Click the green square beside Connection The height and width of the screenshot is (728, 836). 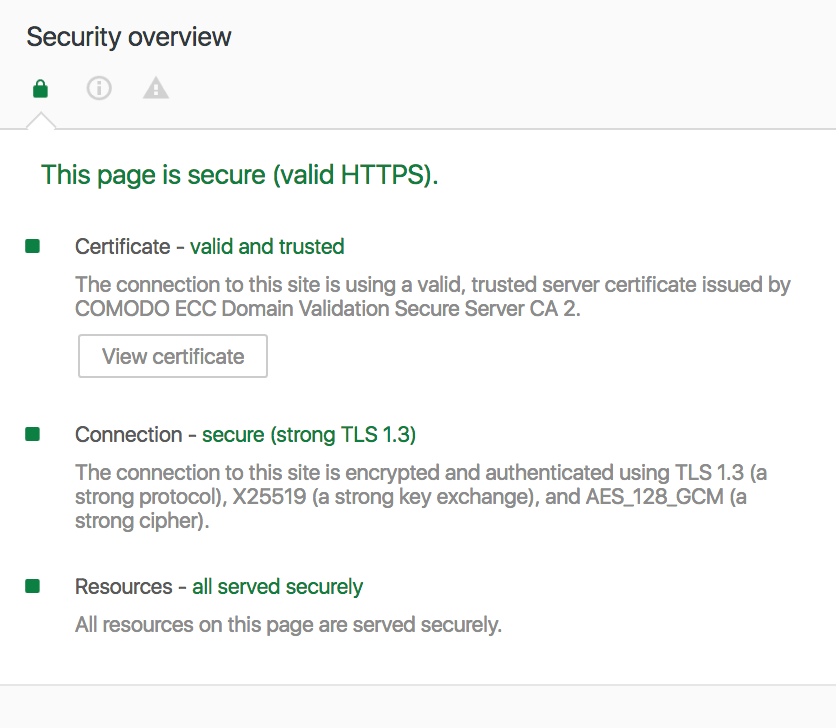[33, 434]
